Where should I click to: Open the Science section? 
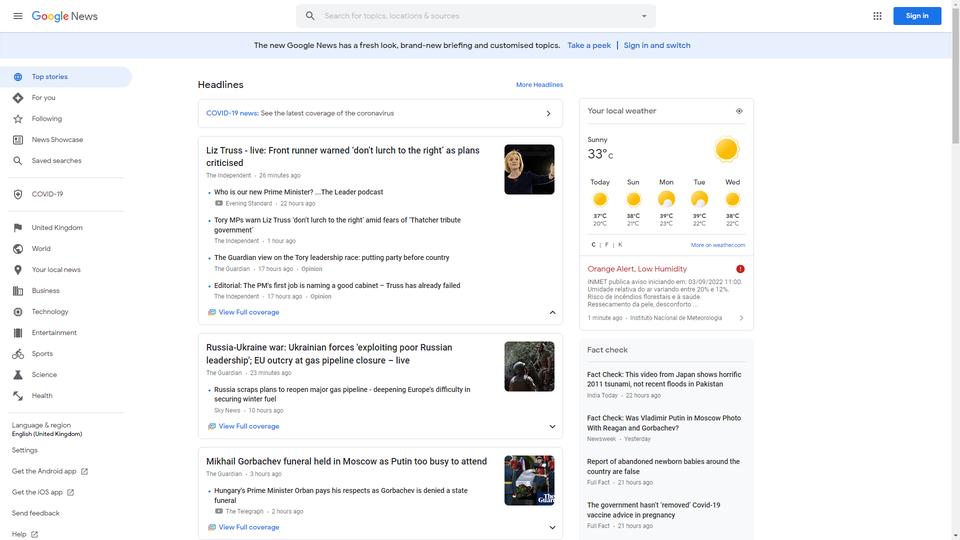[66, 375]
